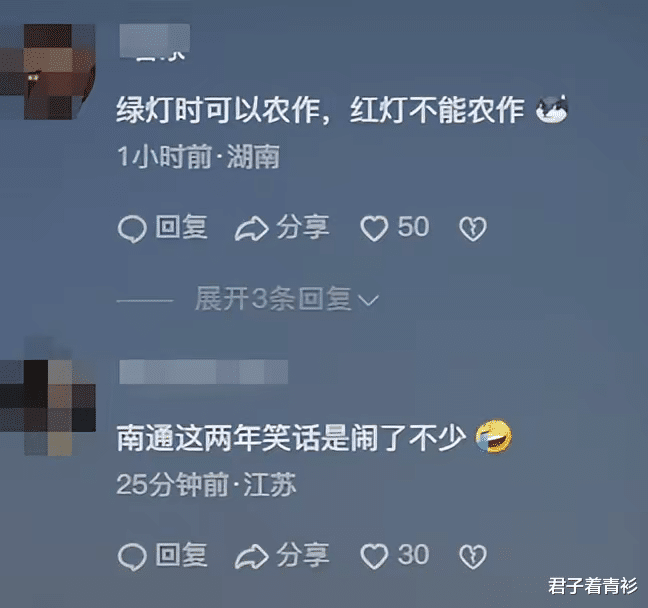Viewport: 648px width, 608px height.
Task: Click the share arrow icon on Hunan comment
Action: click(252, 229)
